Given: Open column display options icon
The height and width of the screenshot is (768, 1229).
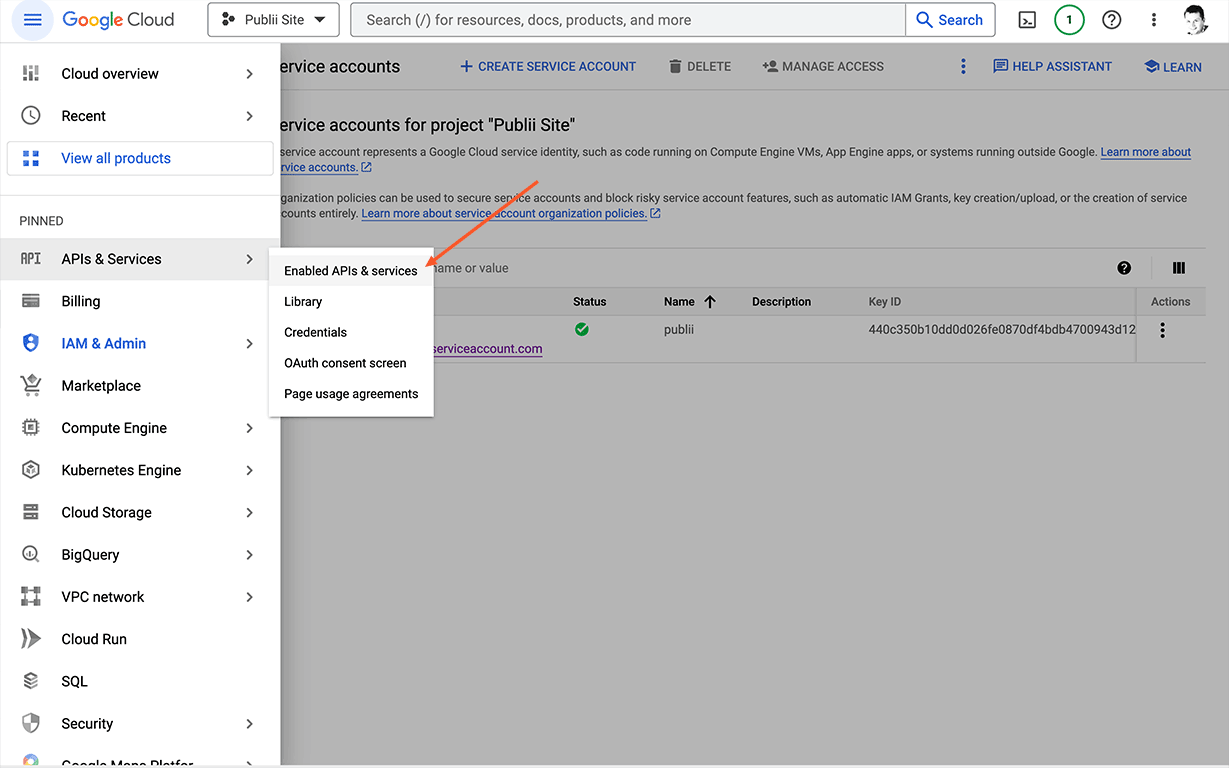Looking at the screenshot, I should pyautogui.click(x=1179, y=268).
